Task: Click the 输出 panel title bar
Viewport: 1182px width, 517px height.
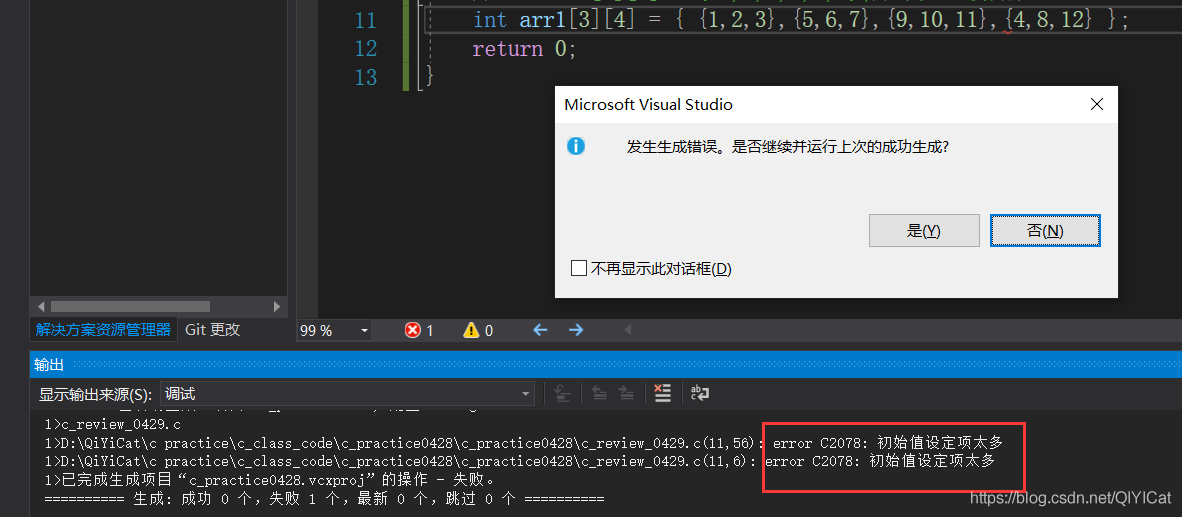Action: coord(605,365)
